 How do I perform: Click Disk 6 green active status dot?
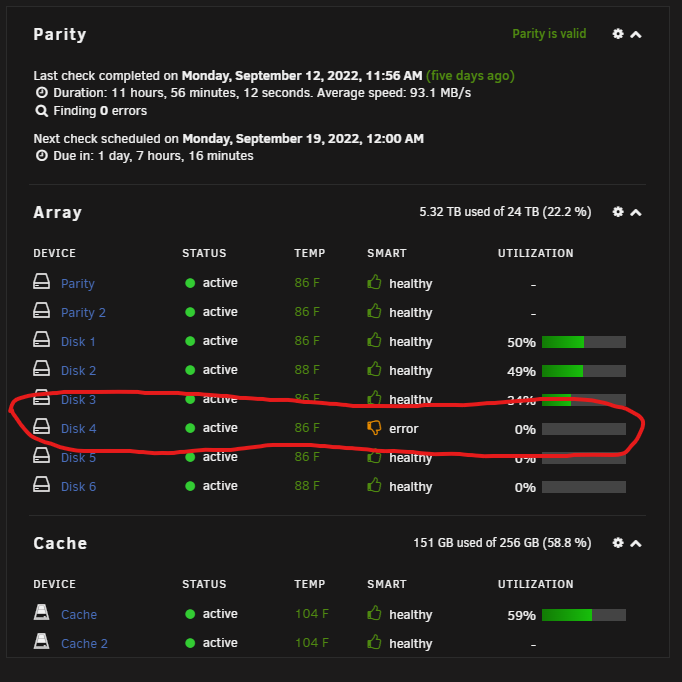pyautogui.click(x=190, y=486)
